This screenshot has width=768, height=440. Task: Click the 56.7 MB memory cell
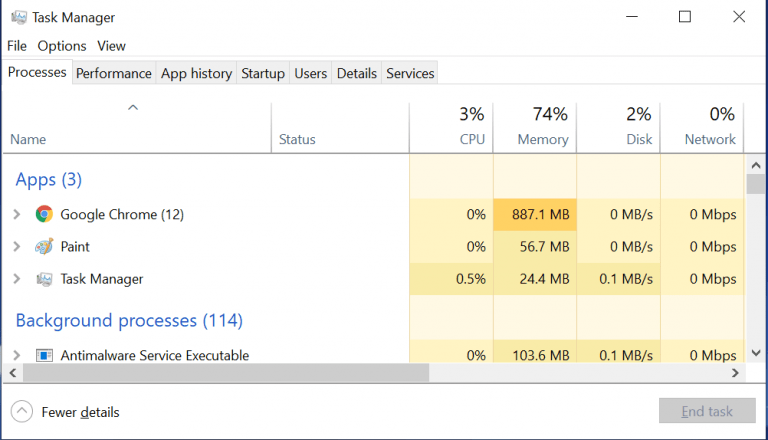(535, 246)
